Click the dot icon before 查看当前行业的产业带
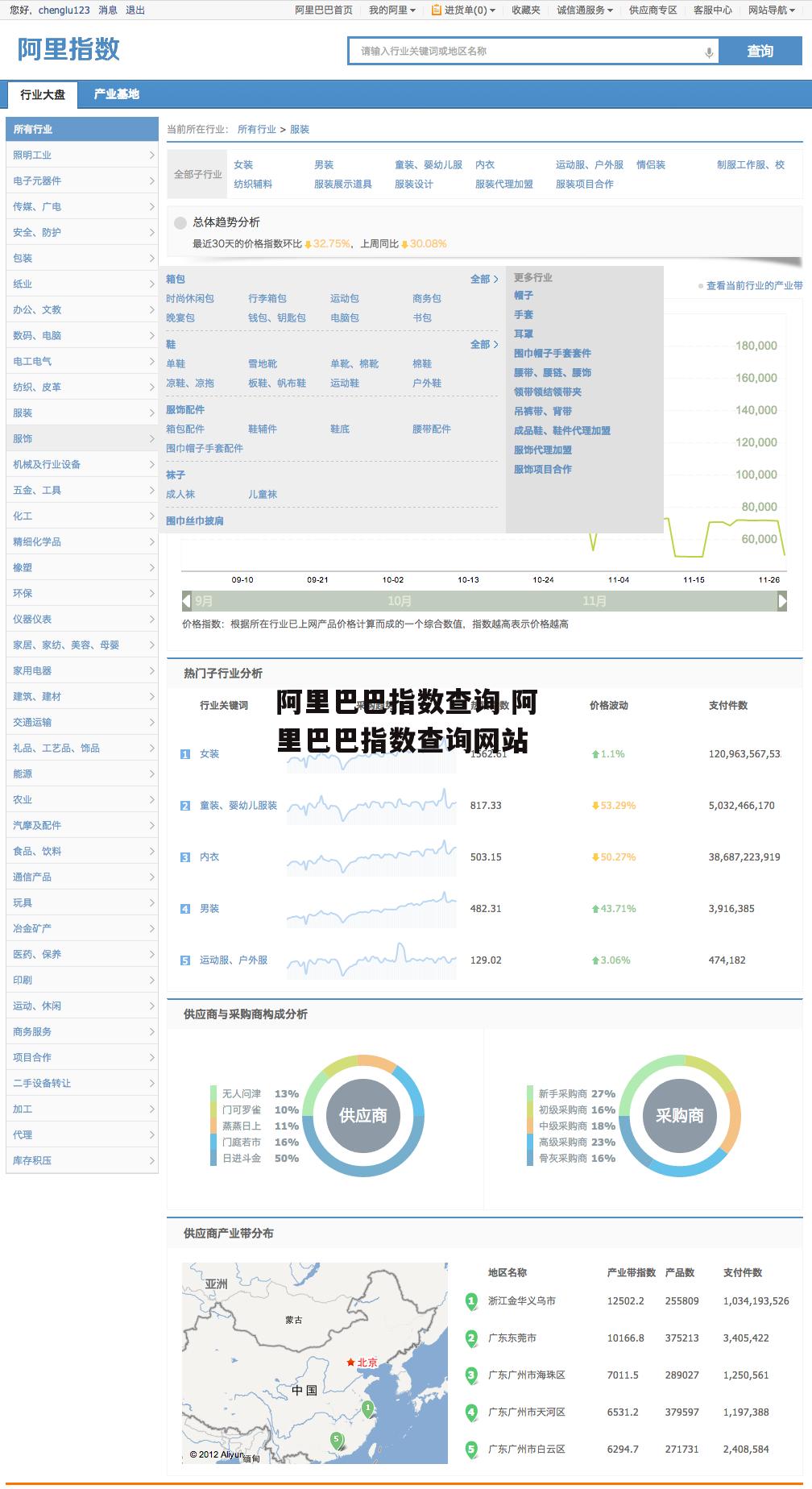Image resolution: width=812 pixels, height=1489 pixels. pyautogui.click(x=700, y=286)
